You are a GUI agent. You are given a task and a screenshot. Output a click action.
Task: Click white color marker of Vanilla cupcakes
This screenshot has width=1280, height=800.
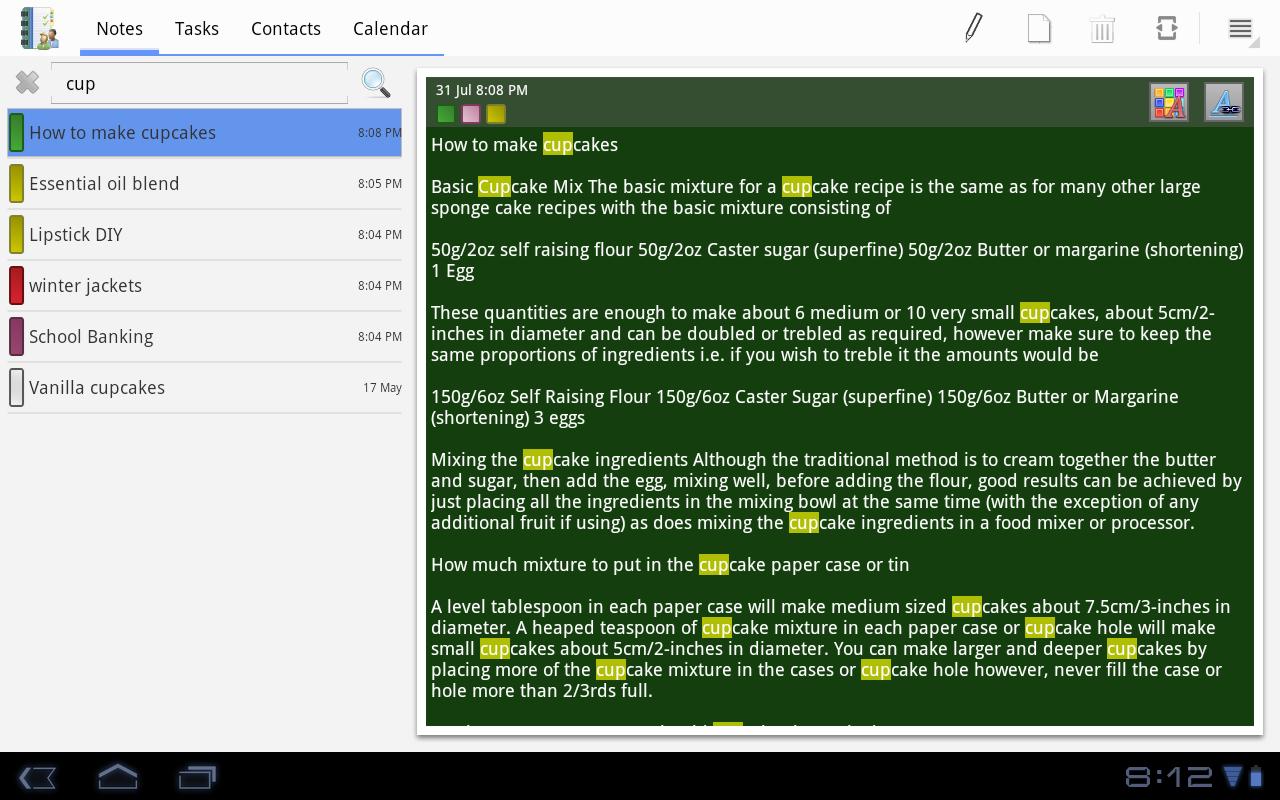click(16, 387)
